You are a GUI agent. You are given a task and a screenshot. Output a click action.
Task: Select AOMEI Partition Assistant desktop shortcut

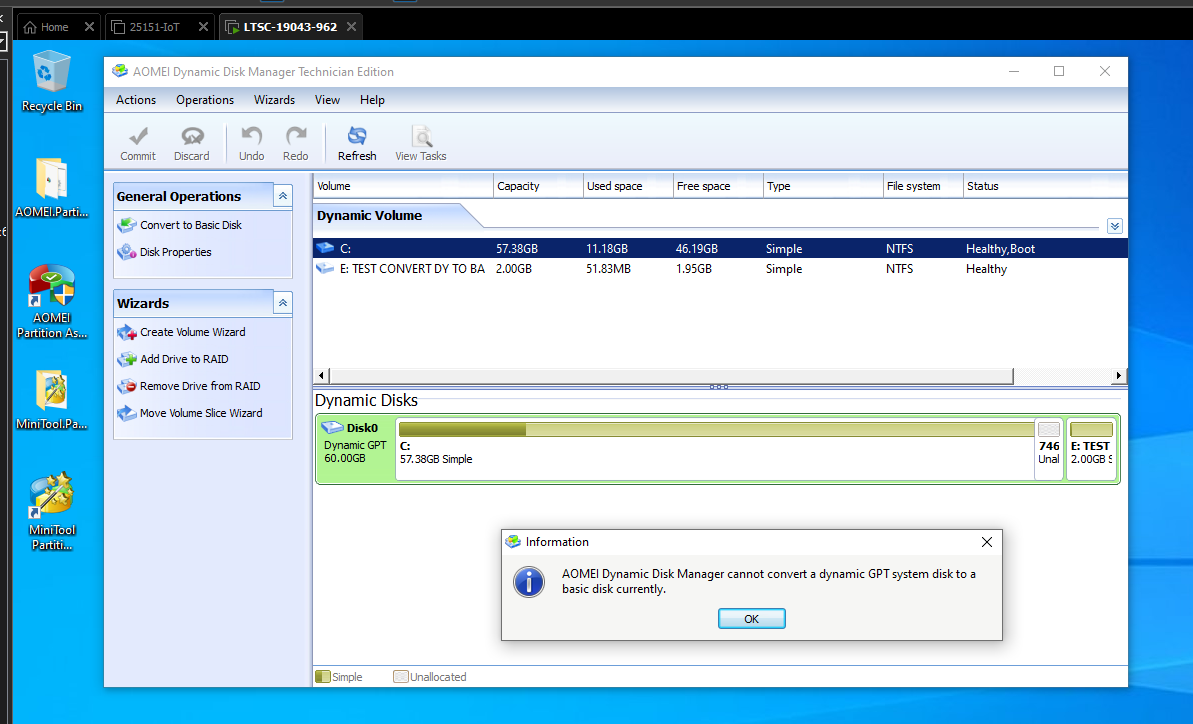[52, 302]
